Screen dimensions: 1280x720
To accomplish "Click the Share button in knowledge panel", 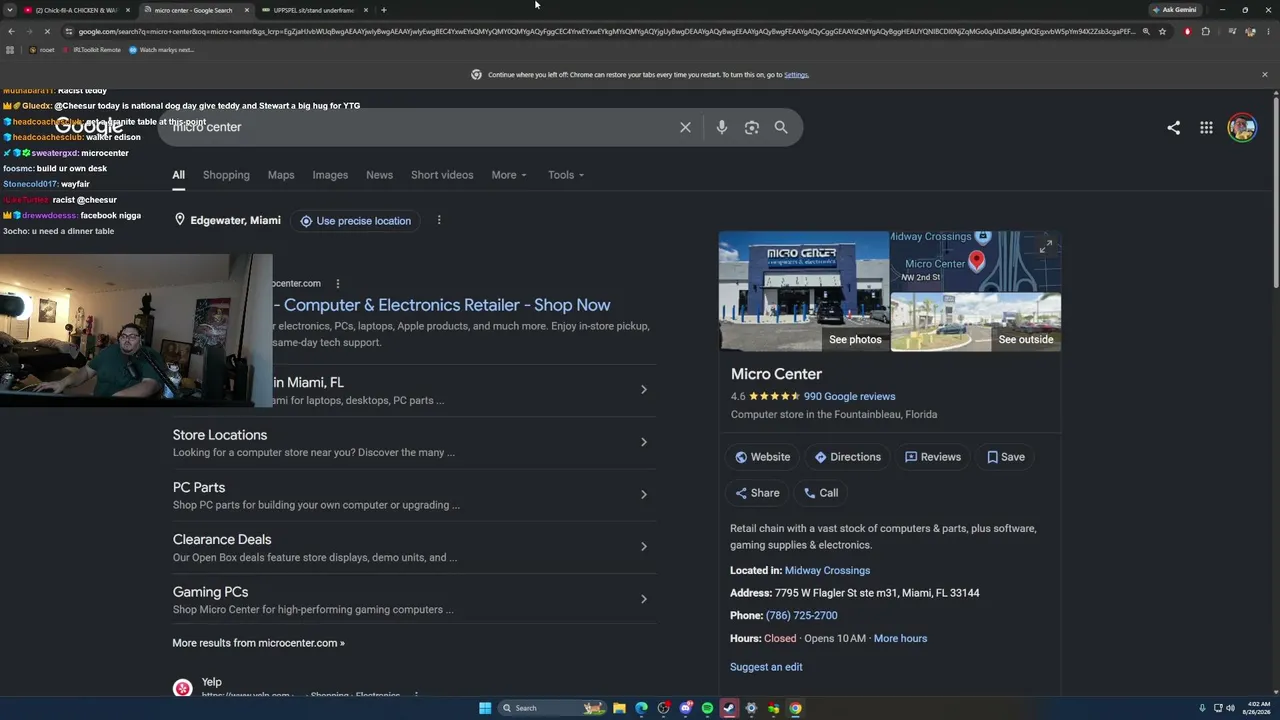I will pyautogui.click(x=757, y=493).
